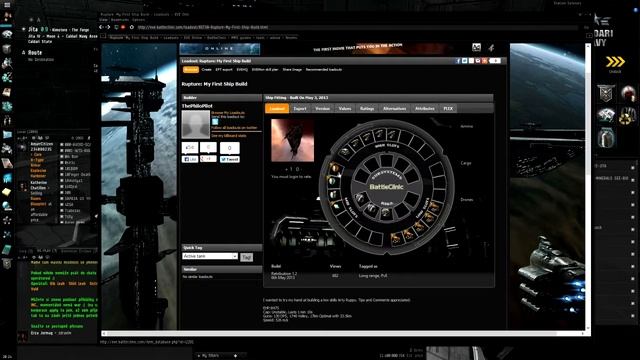This screenshot has height=360, width=640.
Task: Collapse the Route panel marker
Action: pyautogui.click(x=23, y=53)
